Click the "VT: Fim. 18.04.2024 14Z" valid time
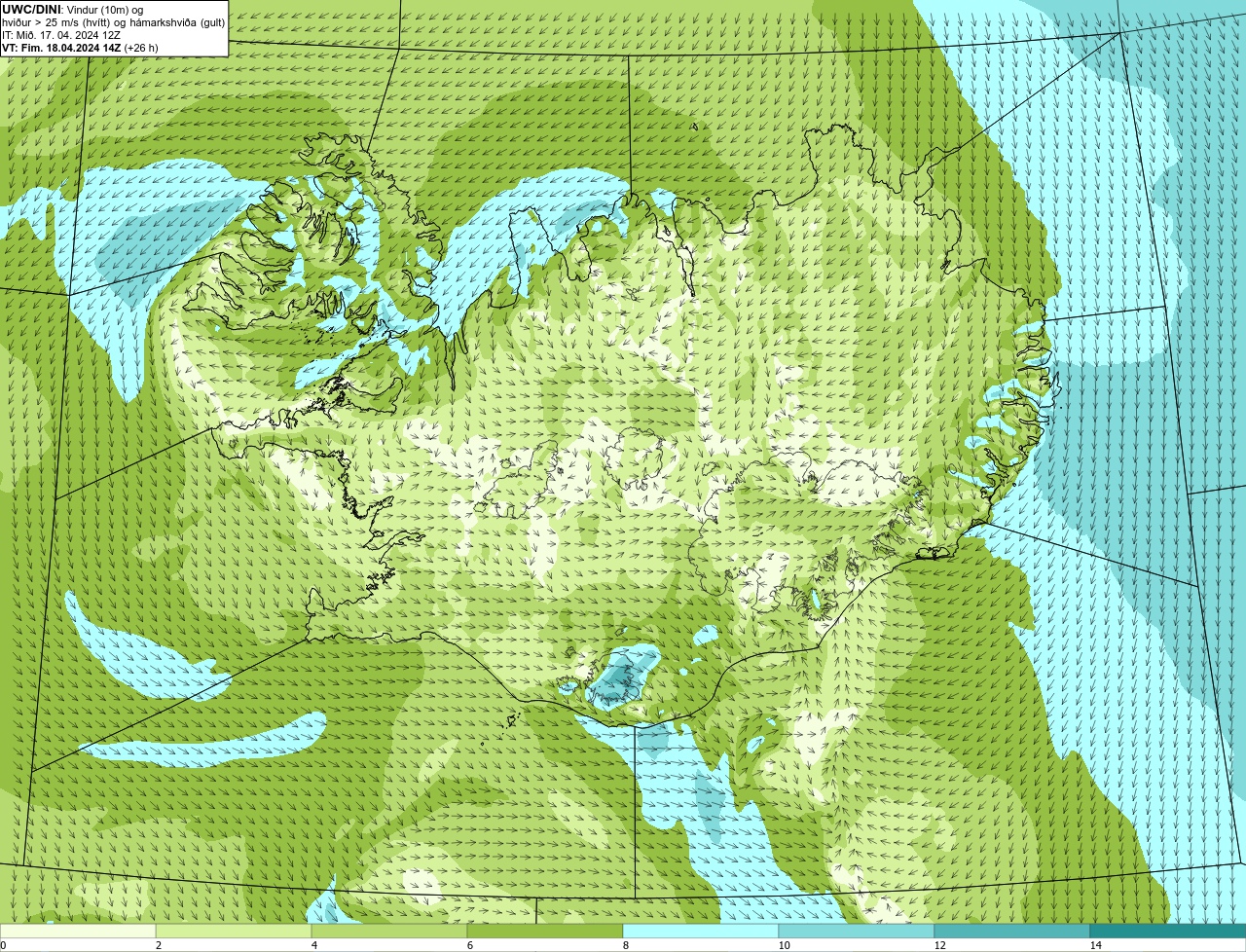 coord(61,48)
